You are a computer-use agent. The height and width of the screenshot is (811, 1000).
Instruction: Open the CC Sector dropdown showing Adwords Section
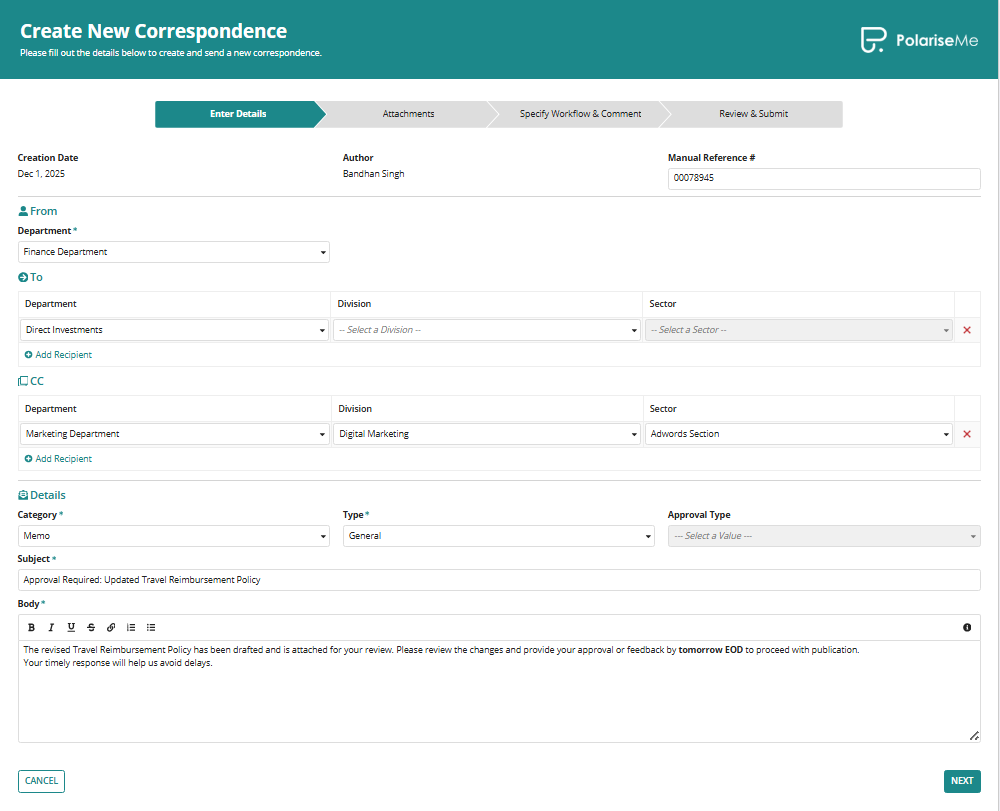pyautogui.click(x=798, y=434)
